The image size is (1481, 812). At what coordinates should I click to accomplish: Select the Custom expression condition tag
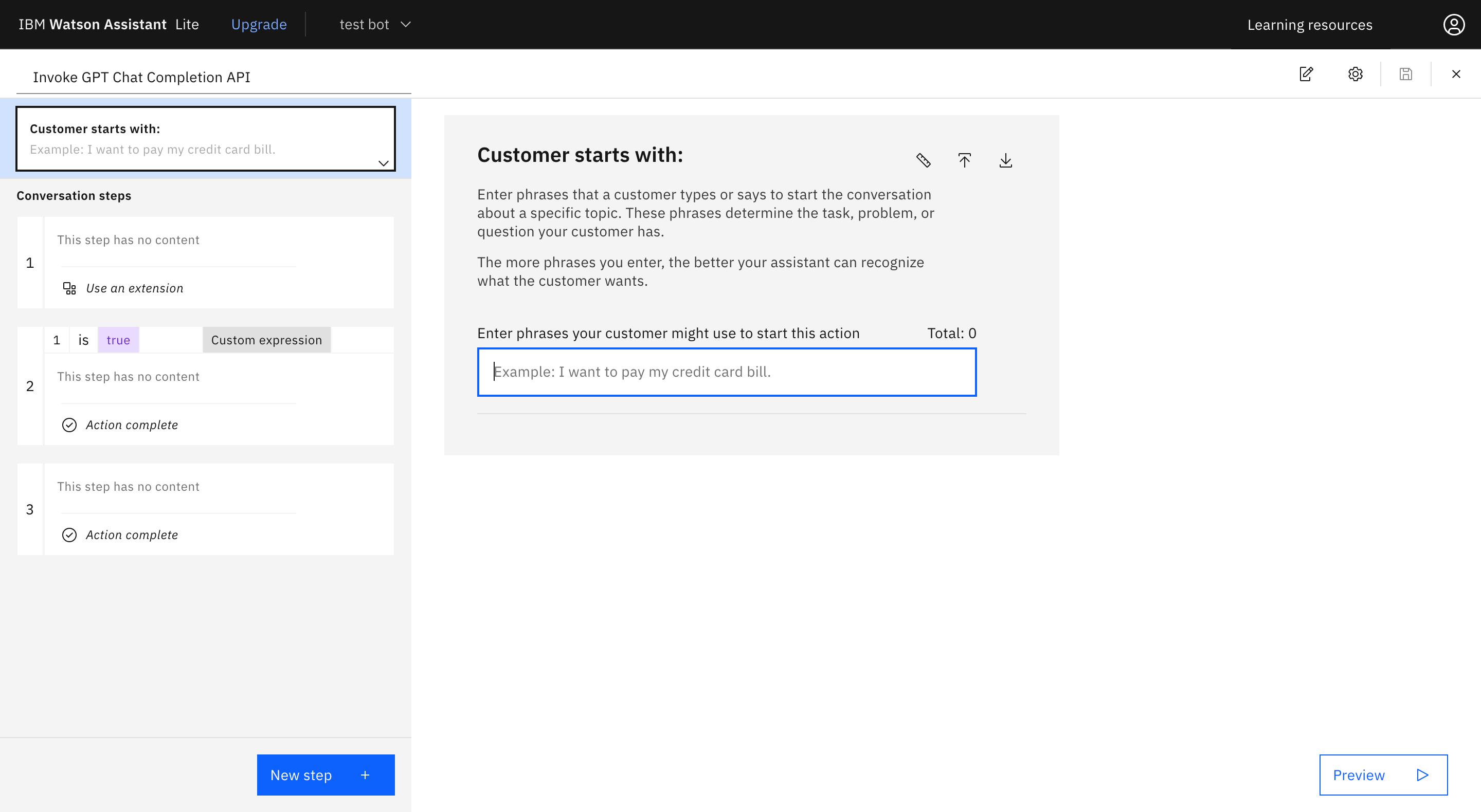point(266,340)
